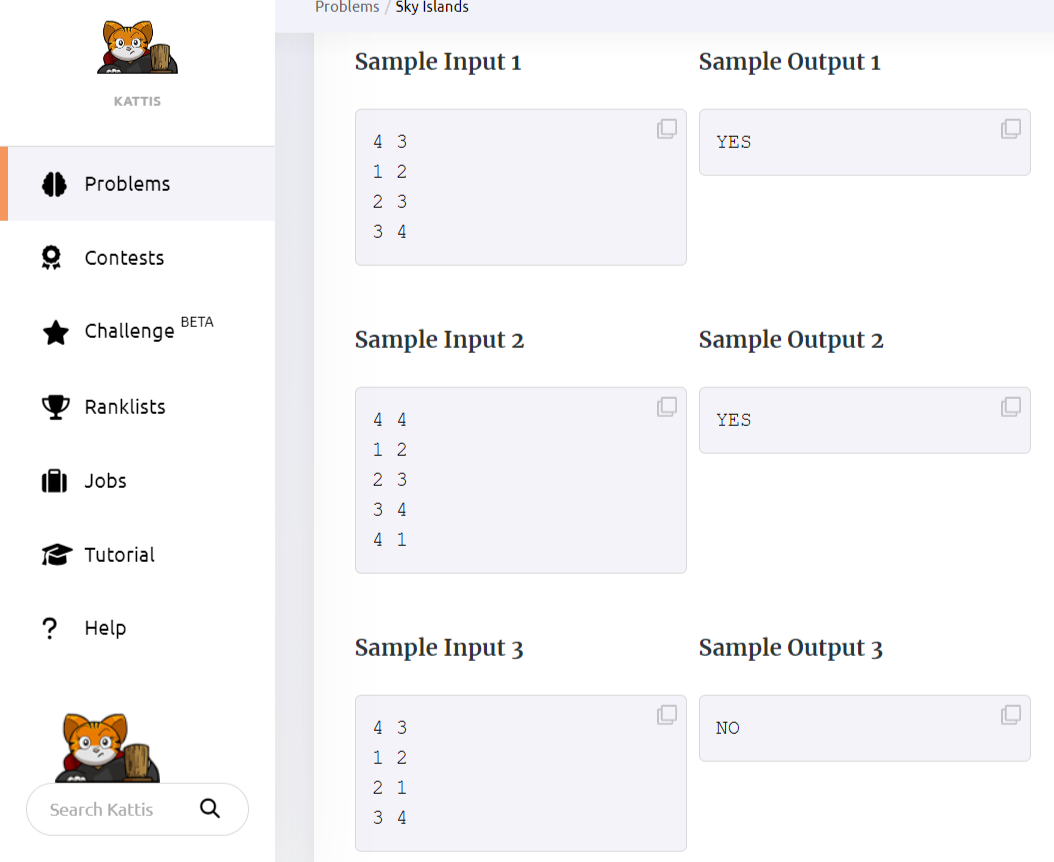Go to the Jobs page

(x=106, y=481)
